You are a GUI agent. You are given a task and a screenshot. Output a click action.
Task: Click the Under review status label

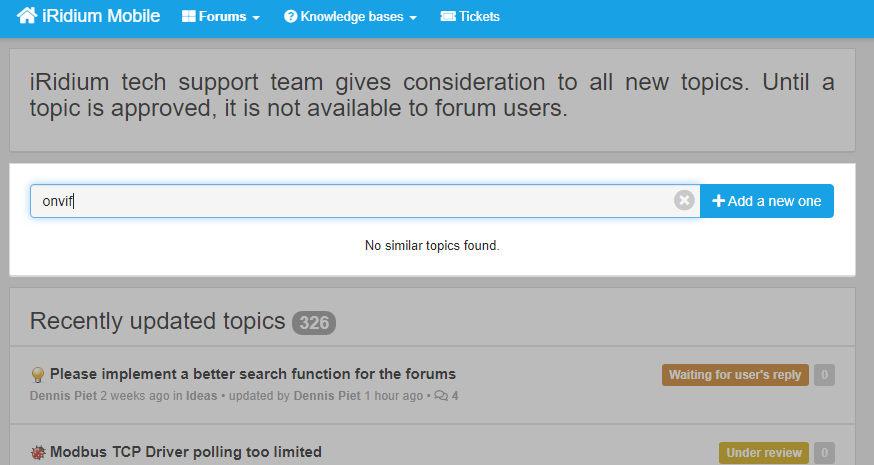[x=764, y=453]
